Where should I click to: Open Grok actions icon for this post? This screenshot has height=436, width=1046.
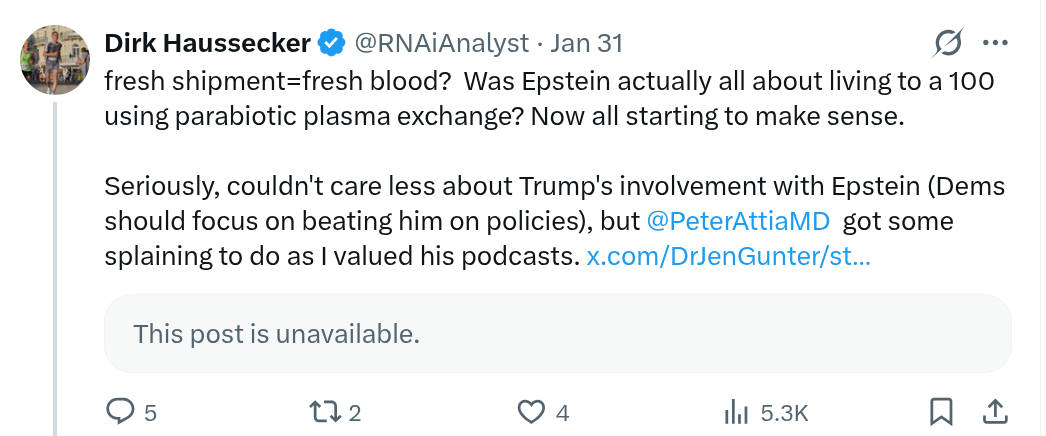(x=947, y=43)
